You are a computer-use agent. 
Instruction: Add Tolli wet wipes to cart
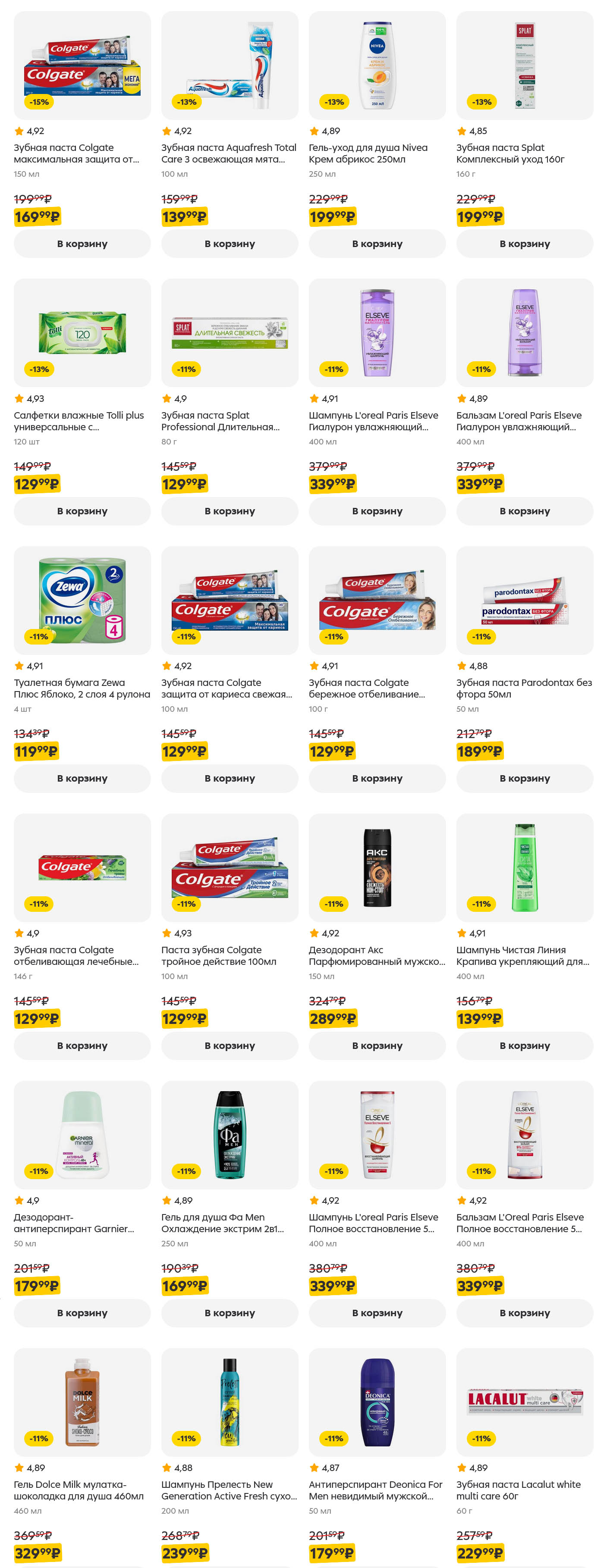pyautogui.click(x=82, y=511)
